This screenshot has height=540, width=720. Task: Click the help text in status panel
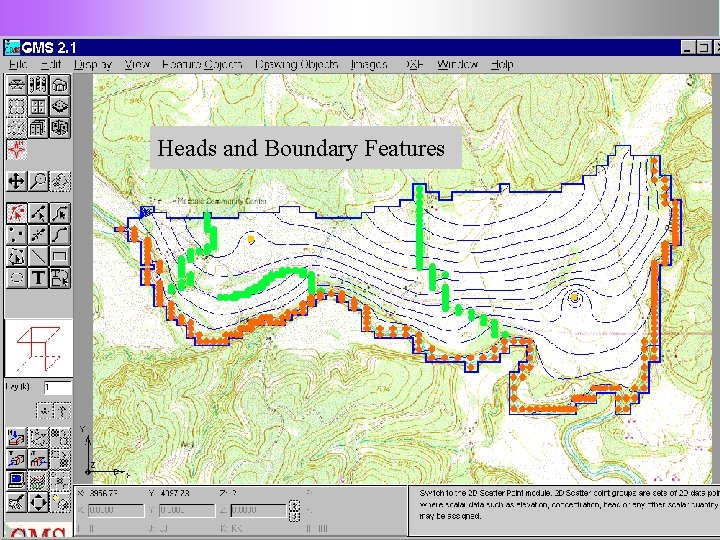pyautogui.click(x=568, y=504)
